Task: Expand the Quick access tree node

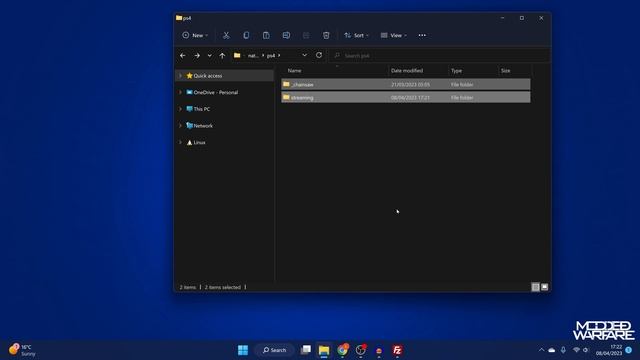Action: 180,76
